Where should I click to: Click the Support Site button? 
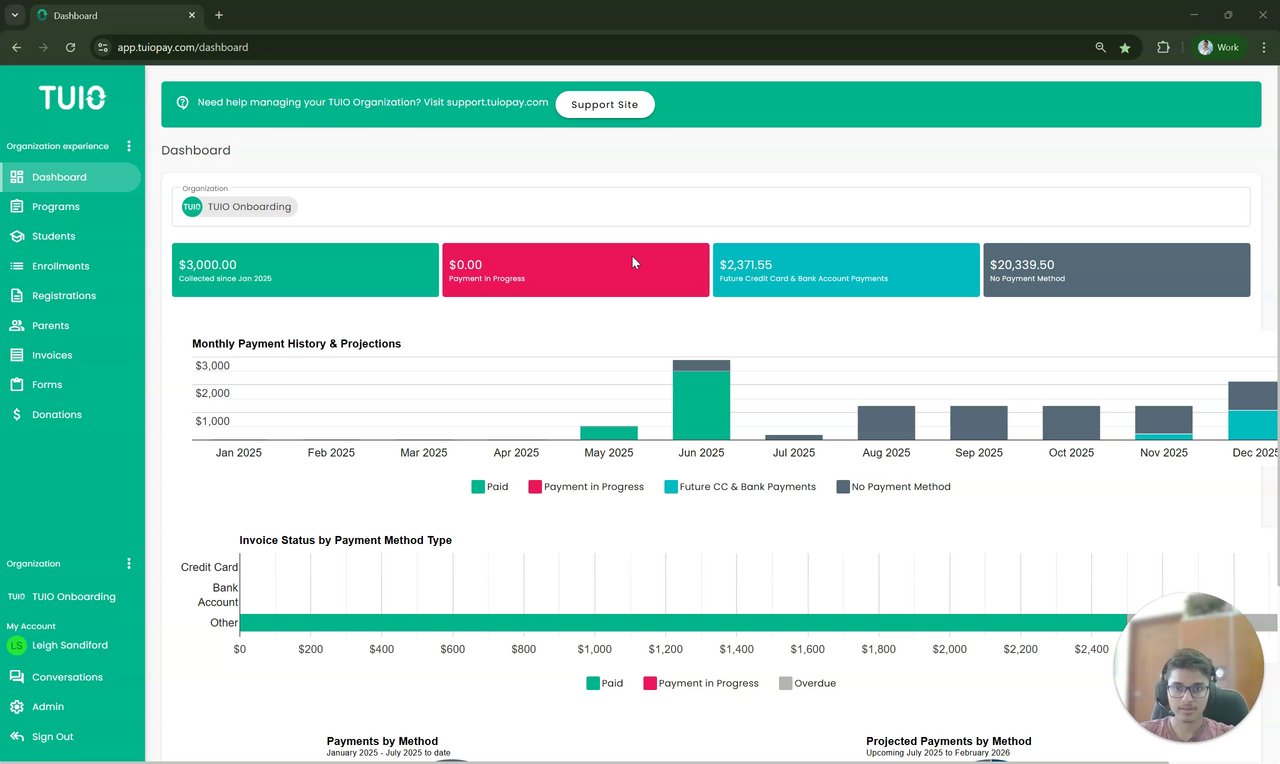(x=605, y=104)
